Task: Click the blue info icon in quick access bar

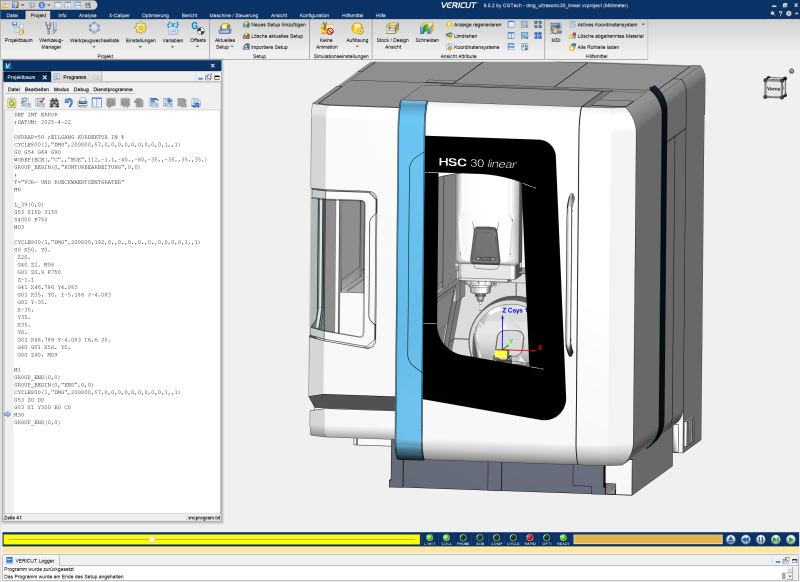Action: [41, 5]
